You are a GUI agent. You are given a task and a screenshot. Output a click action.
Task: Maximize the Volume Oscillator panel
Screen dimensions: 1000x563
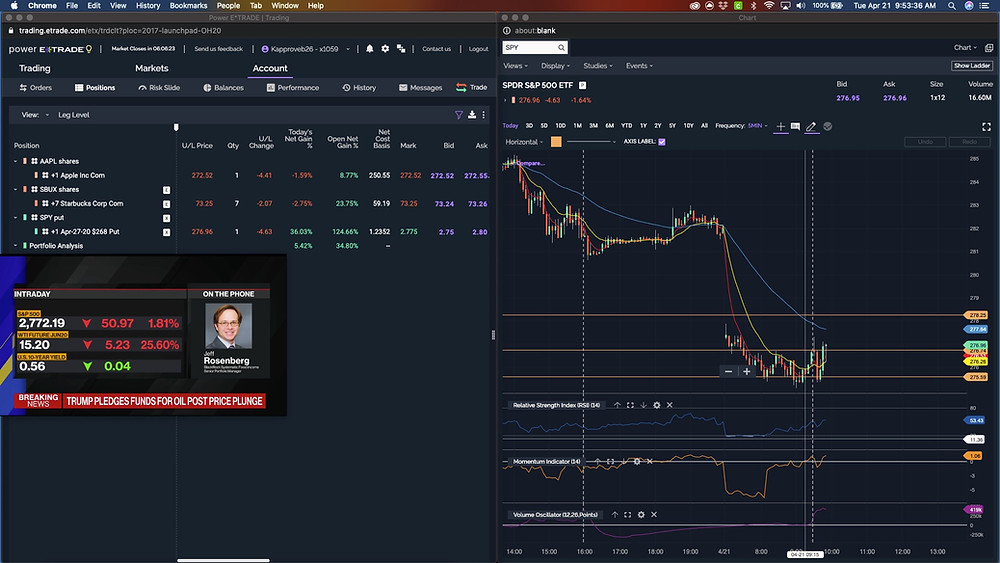(x=628, y=515)
